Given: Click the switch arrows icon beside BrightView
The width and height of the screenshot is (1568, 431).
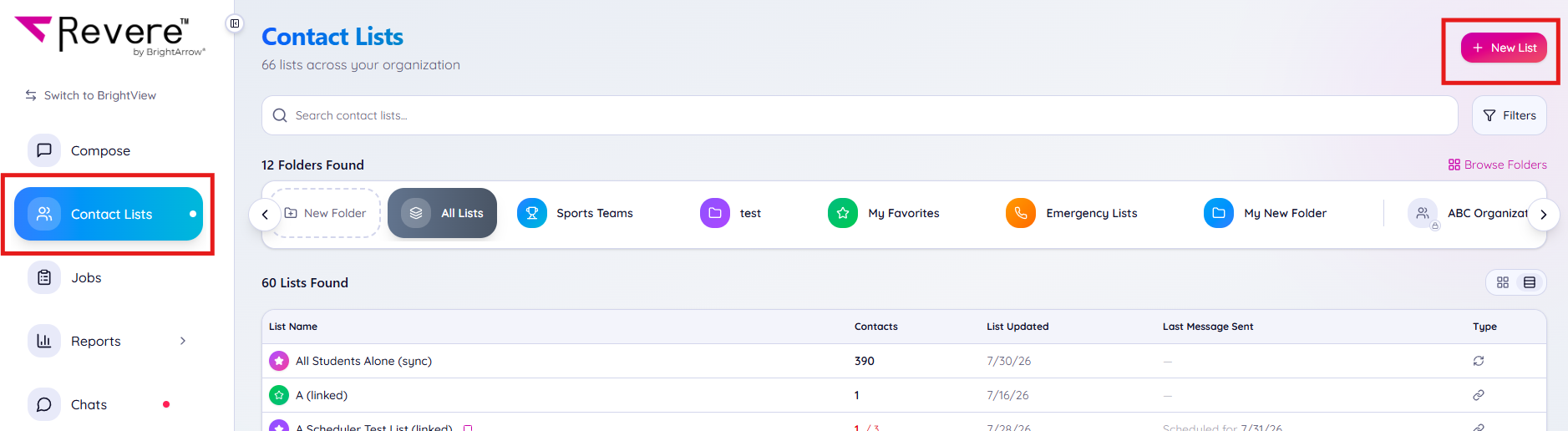Looking at the screenshot, I should coord(31,95).
